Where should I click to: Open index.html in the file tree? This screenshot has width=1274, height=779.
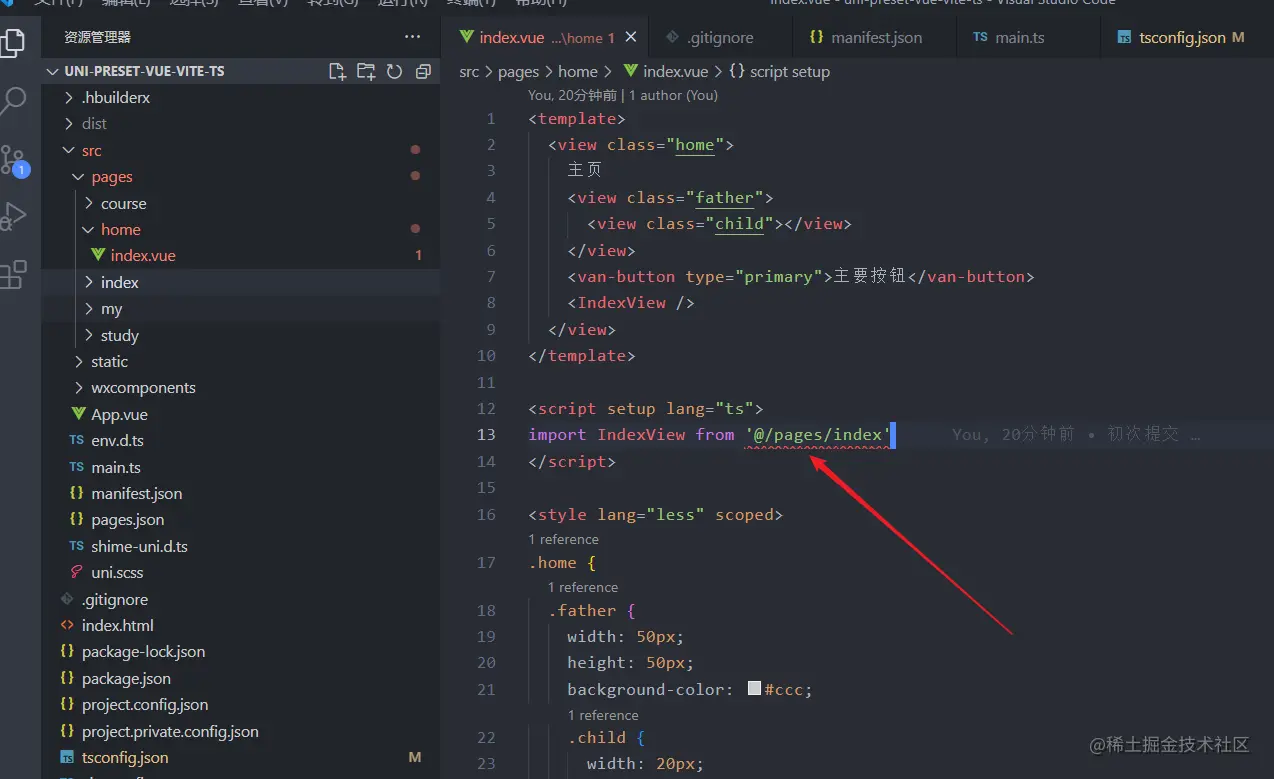(x=240, y=625)
